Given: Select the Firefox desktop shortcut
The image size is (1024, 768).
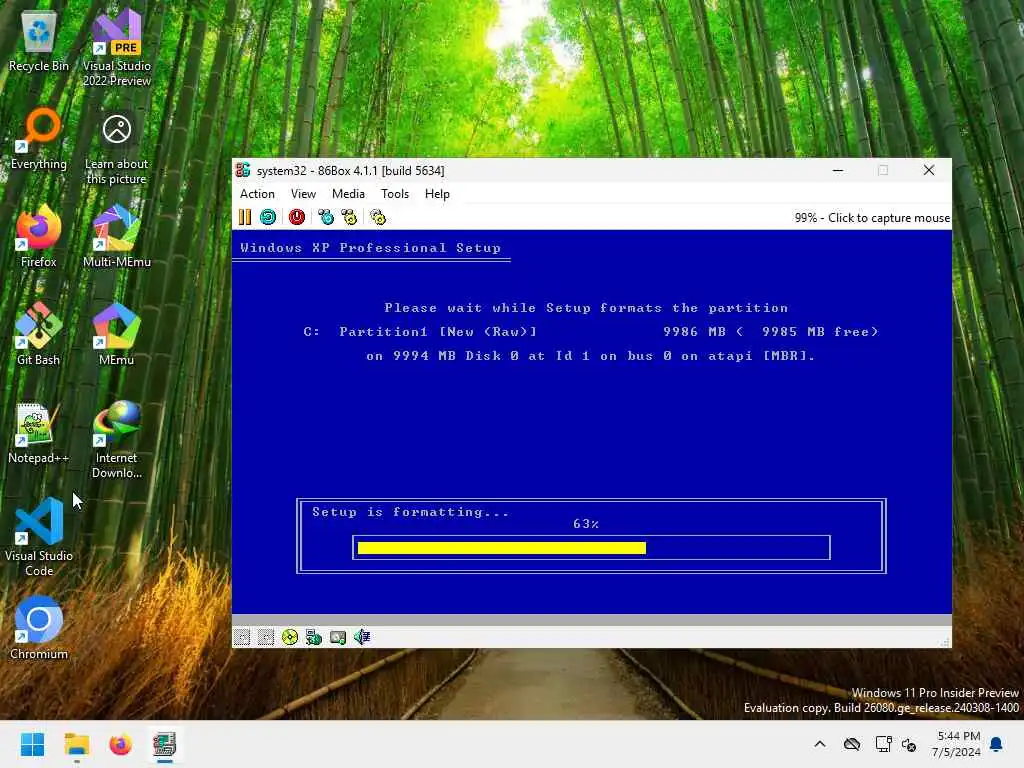Looking at the screenshot, I should [39, 236].
